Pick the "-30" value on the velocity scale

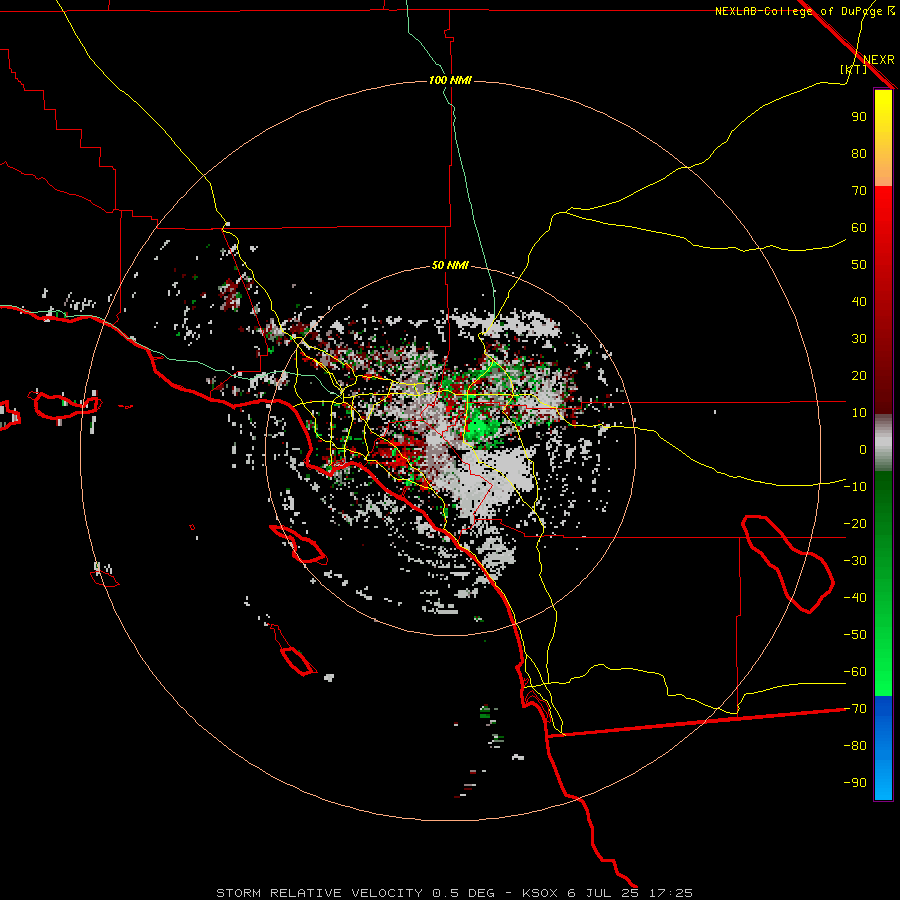pos(855,561)
